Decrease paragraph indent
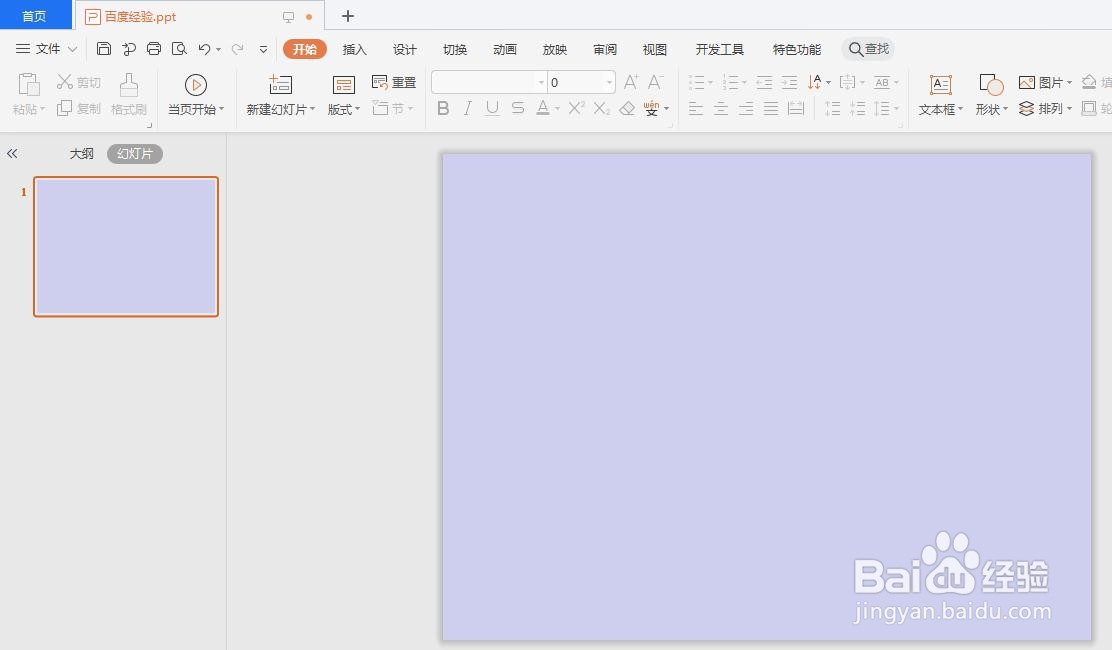Viewport: 1112px width, 650px height. pos(764,83)
